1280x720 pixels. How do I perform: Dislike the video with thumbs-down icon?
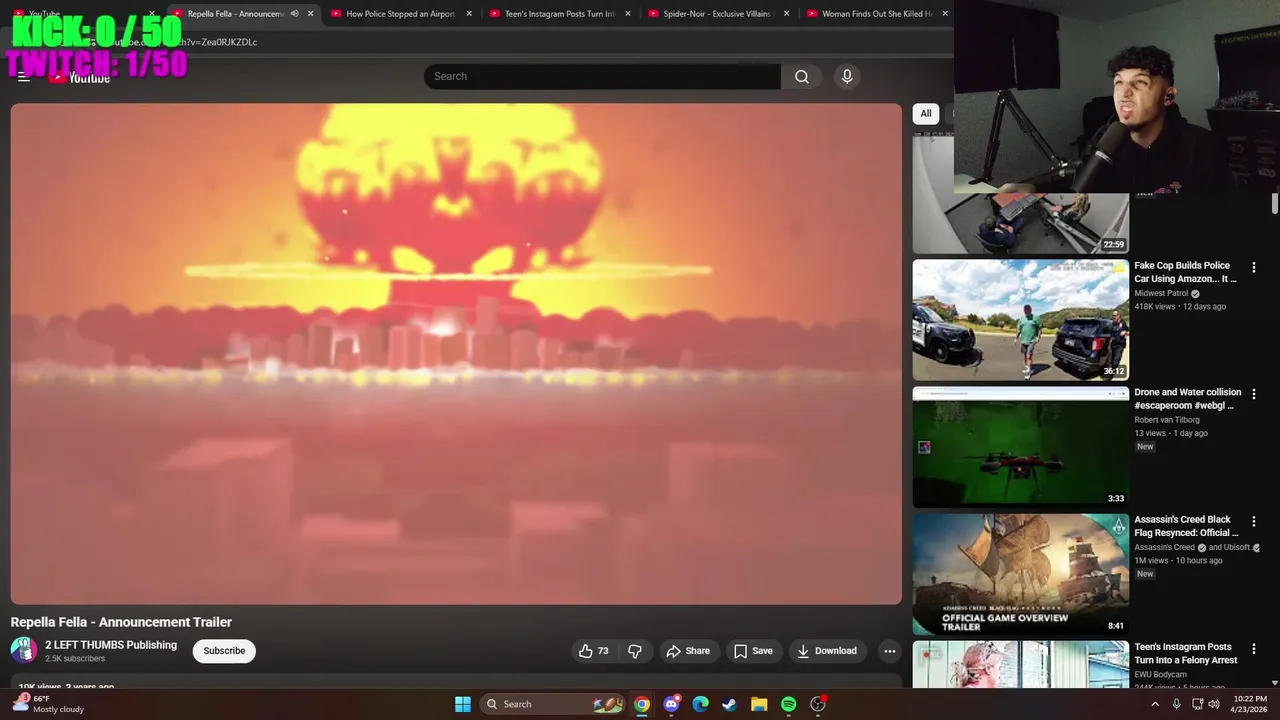click(634, 651)
